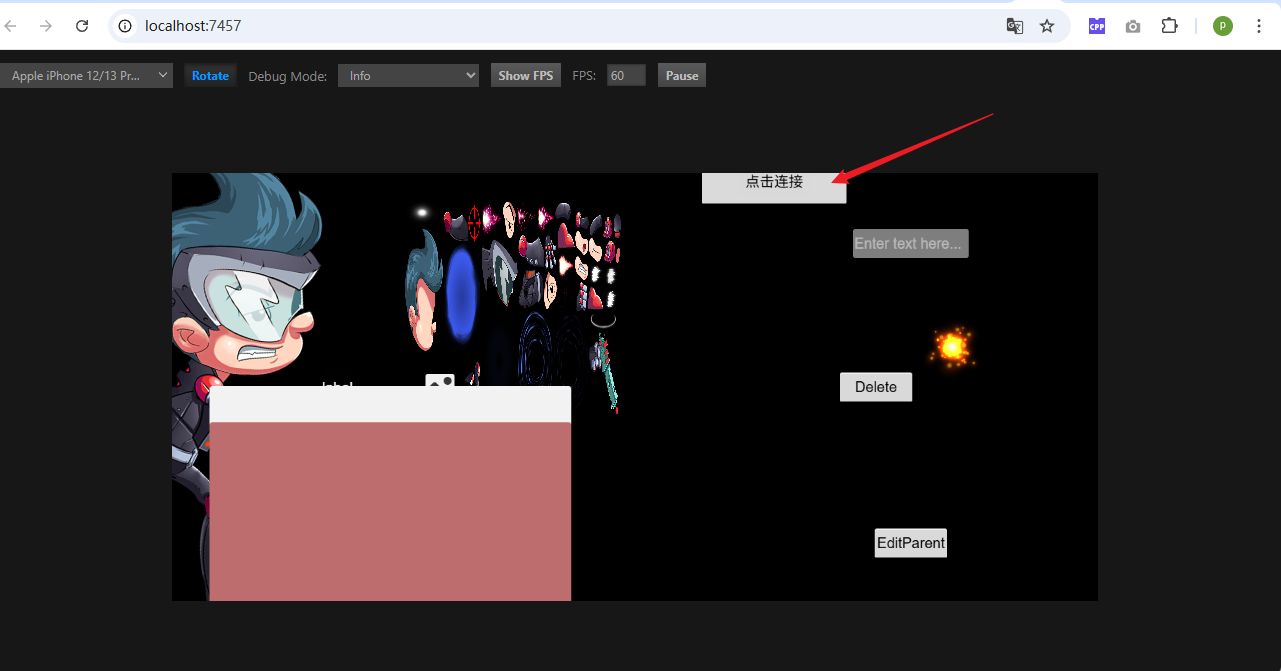This screenshot has height=671, width=1281.
Task: Click the 'Enter text here...' edit box
Action: (910, 243)
